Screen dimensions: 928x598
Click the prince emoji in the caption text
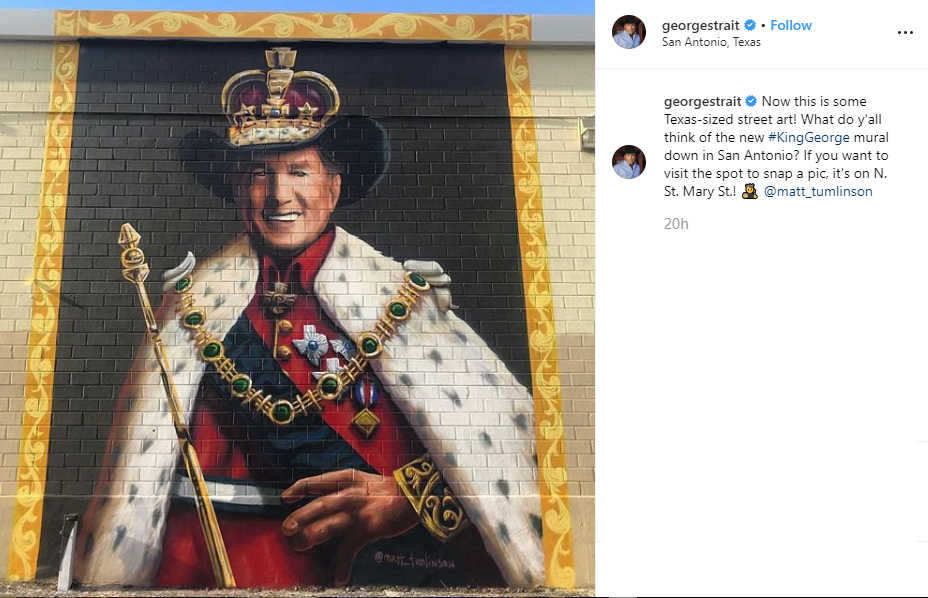click(x=749, y=190)
